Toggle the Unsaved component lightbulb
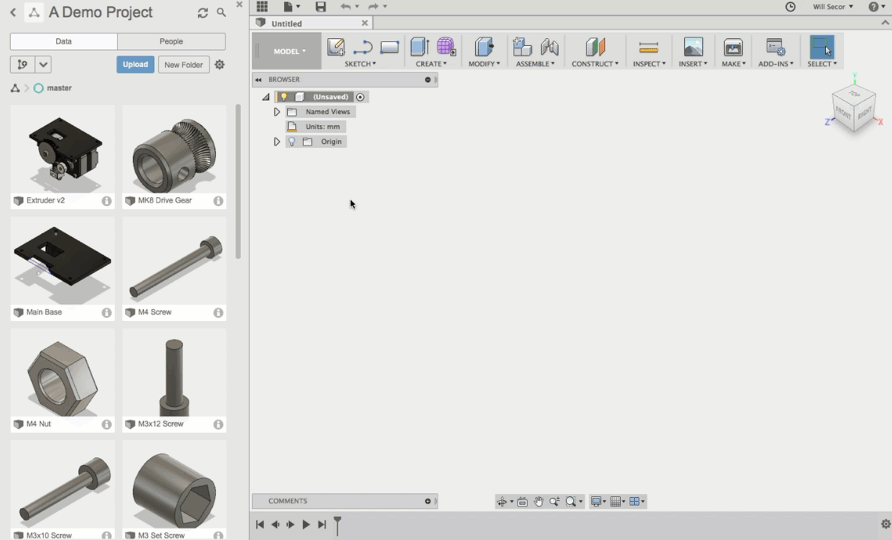The image size is (892, 540). [x=284, y=97]
